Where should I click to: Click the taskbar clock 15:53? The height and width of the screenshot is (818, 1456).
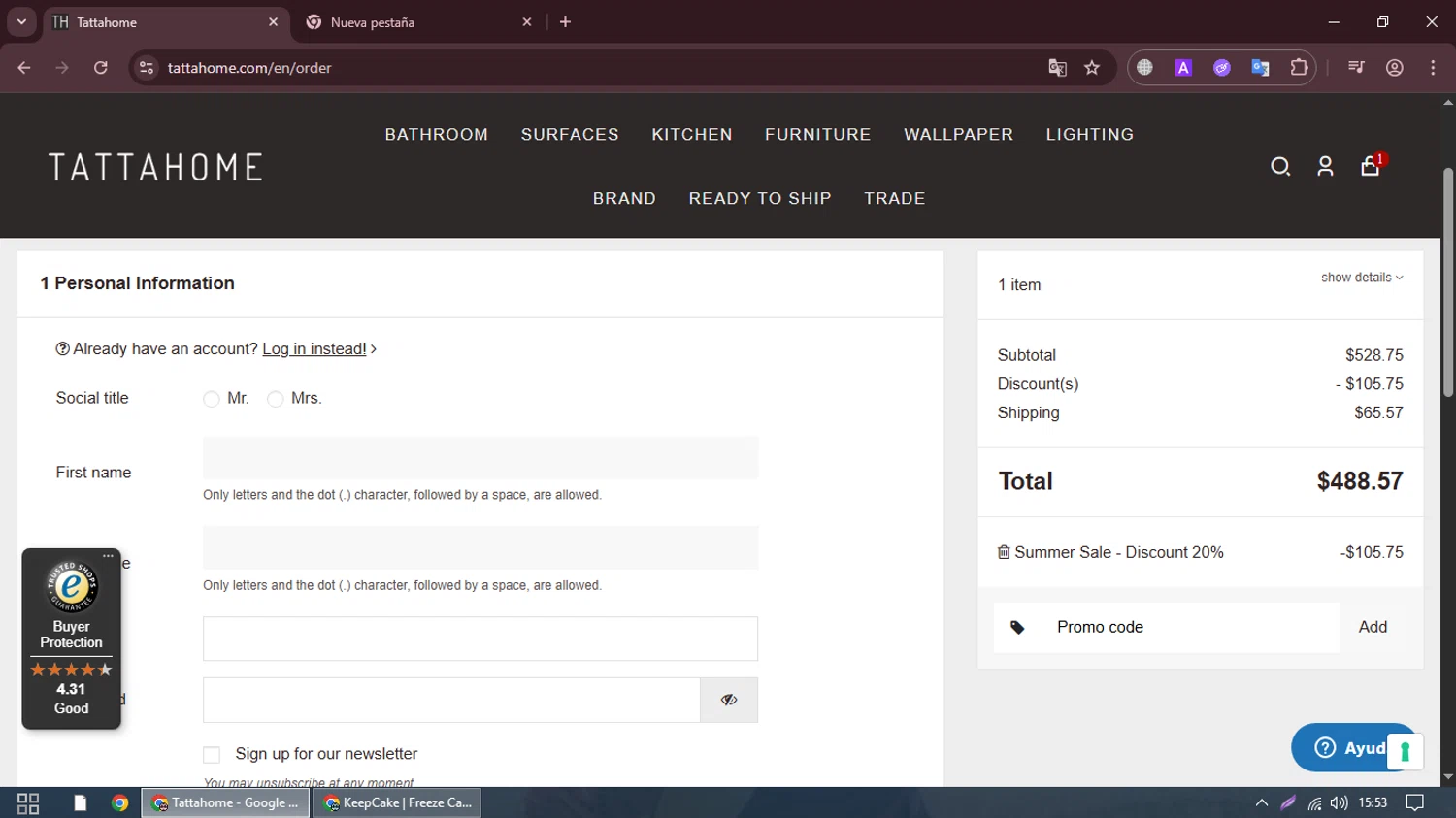1373,803
